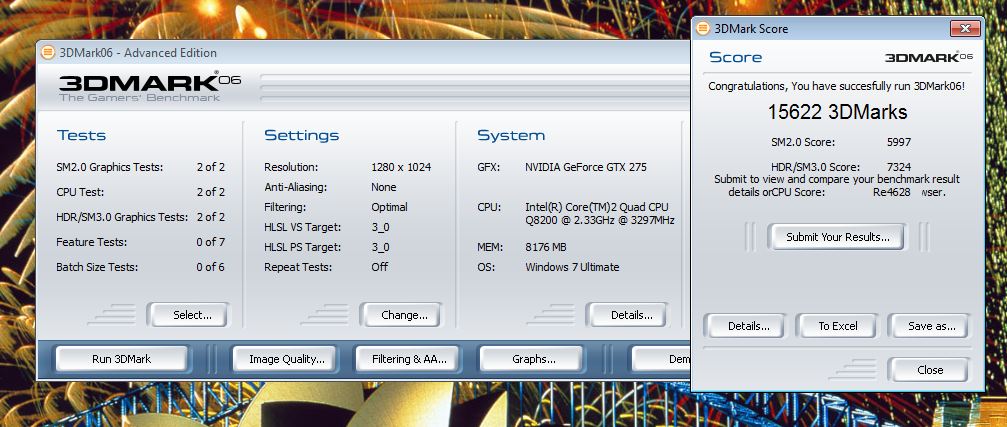Screen dimensions: 1007x427
Task: Click the Feature Tests count 0 of 7
Action: coord(211,242)
